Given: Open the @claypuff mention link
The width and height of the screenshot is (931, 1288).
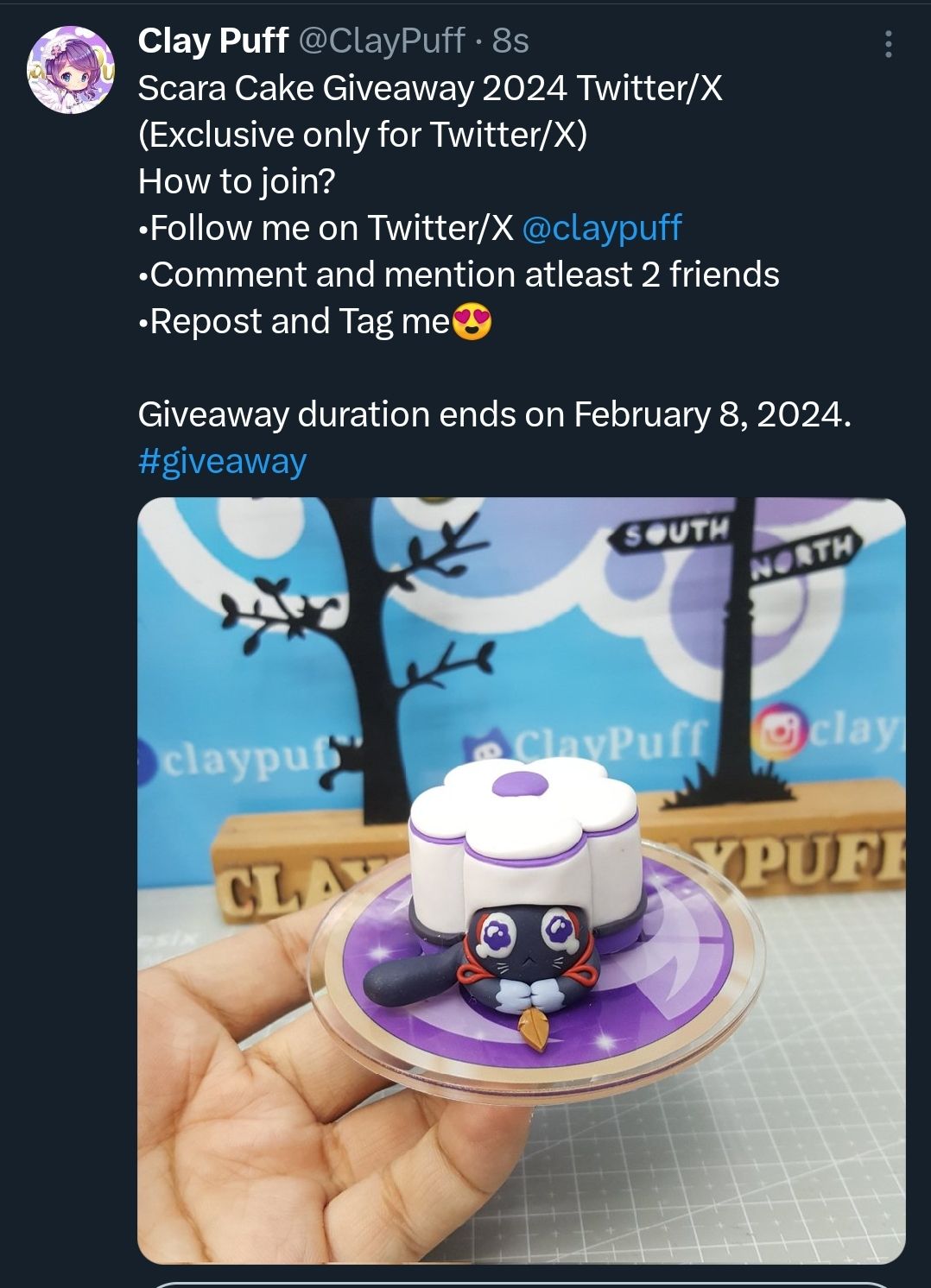Looking at the screenshot, I should coord(602,227).
